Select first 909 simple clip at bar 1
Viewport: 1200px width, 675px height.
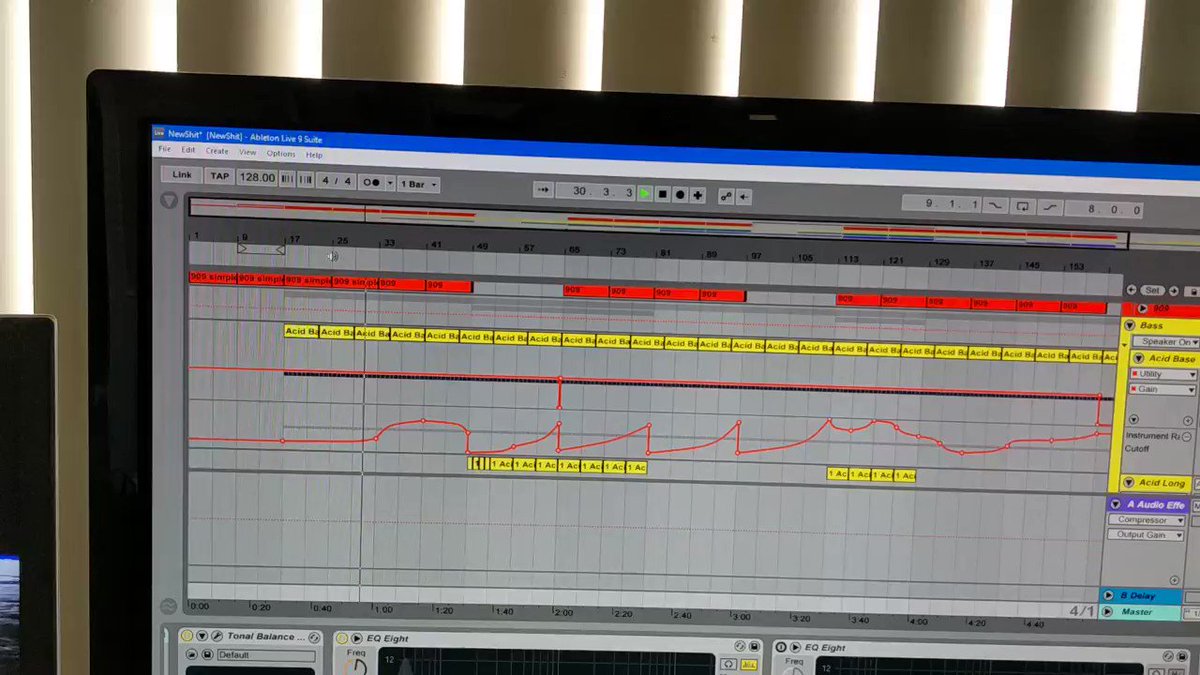click(212, 279)
